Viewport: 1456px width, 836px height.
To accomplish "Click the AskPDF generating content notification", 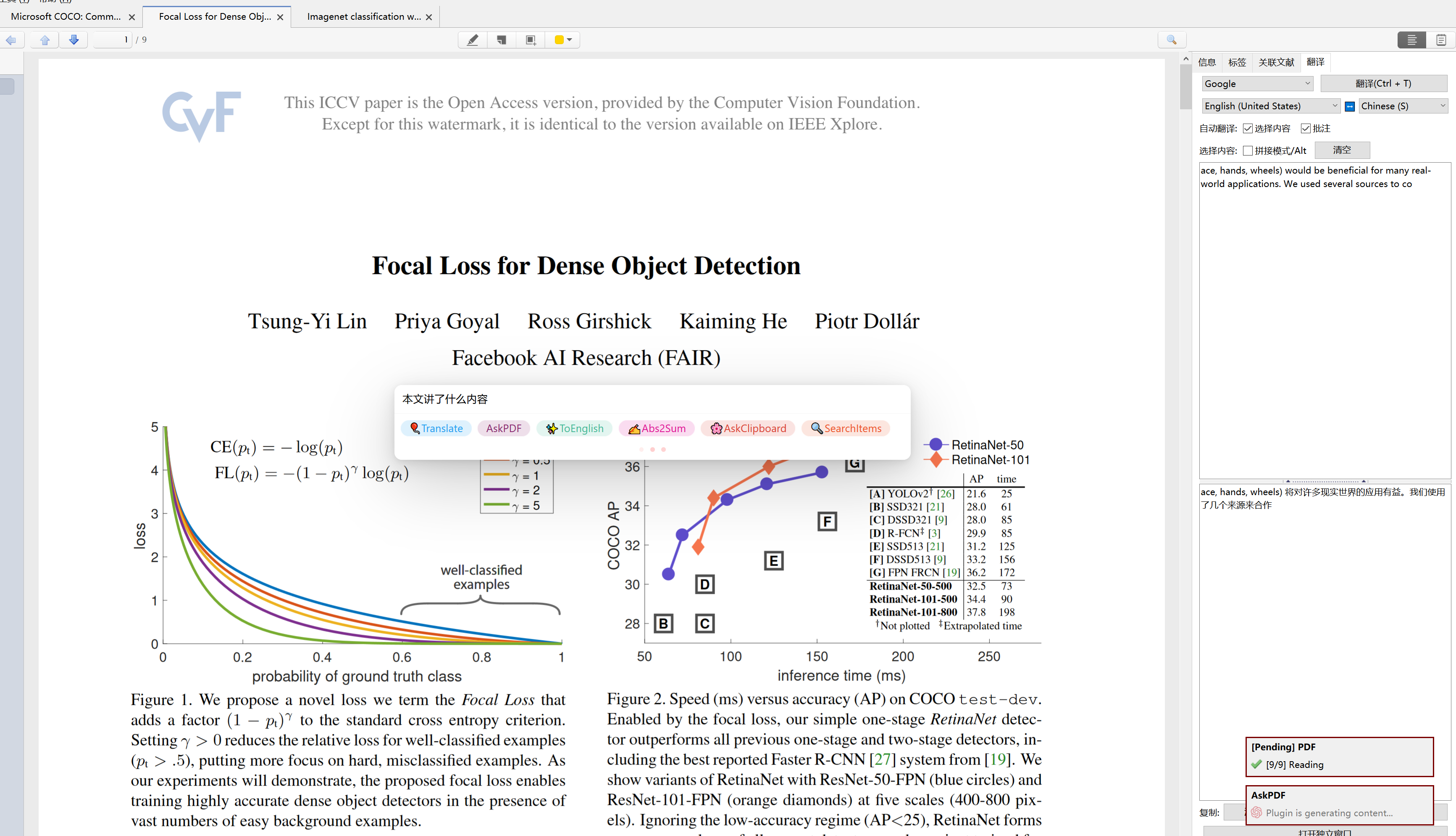I will point(1339,804).
